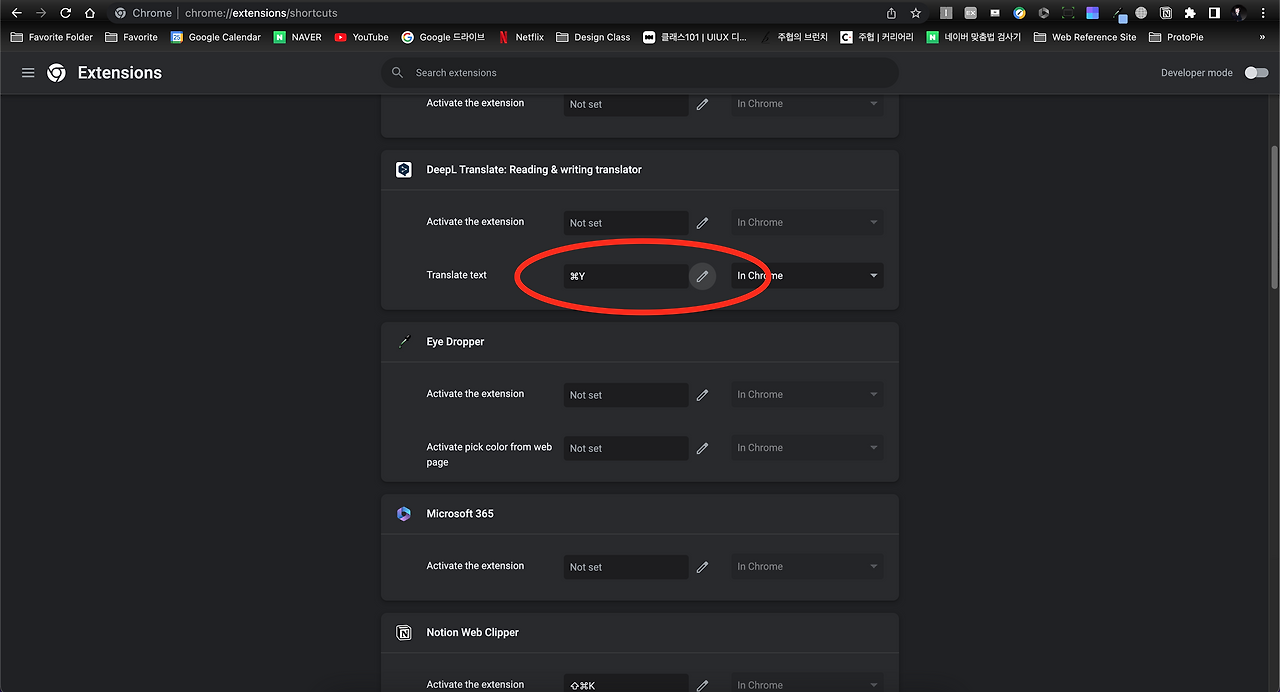Image resolution: width=1280 pixels, height=692 pixels.
Task: Click the Translate text ⌘Y shortcut field
Action: [x=626, y=276]
